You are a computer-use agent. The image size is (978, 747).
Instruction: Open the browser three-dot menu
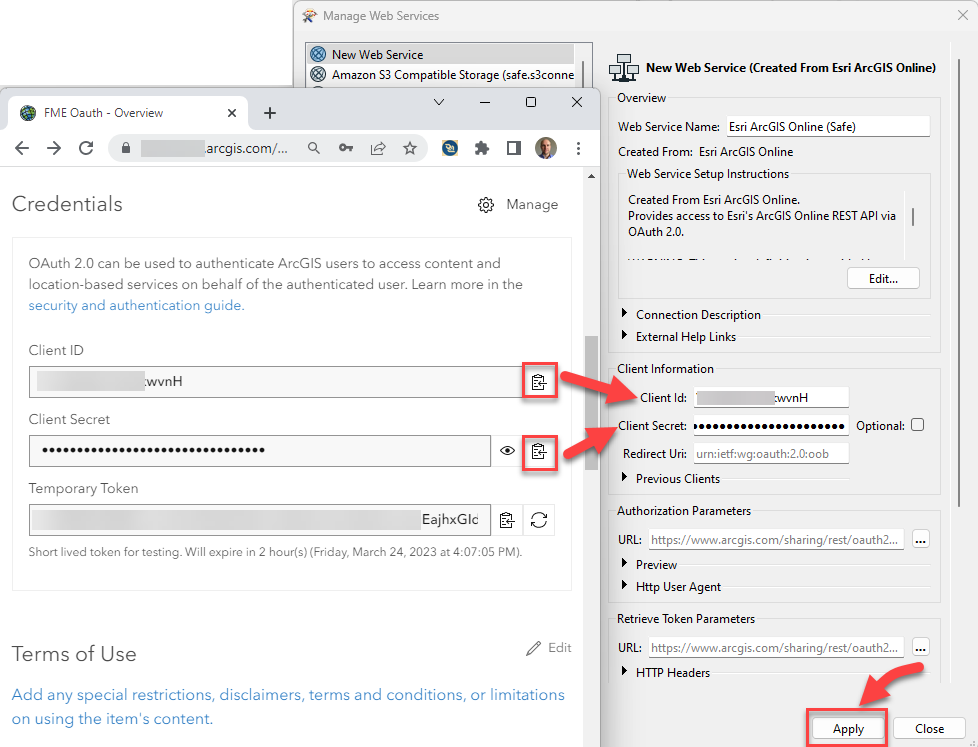click(579, 147)
